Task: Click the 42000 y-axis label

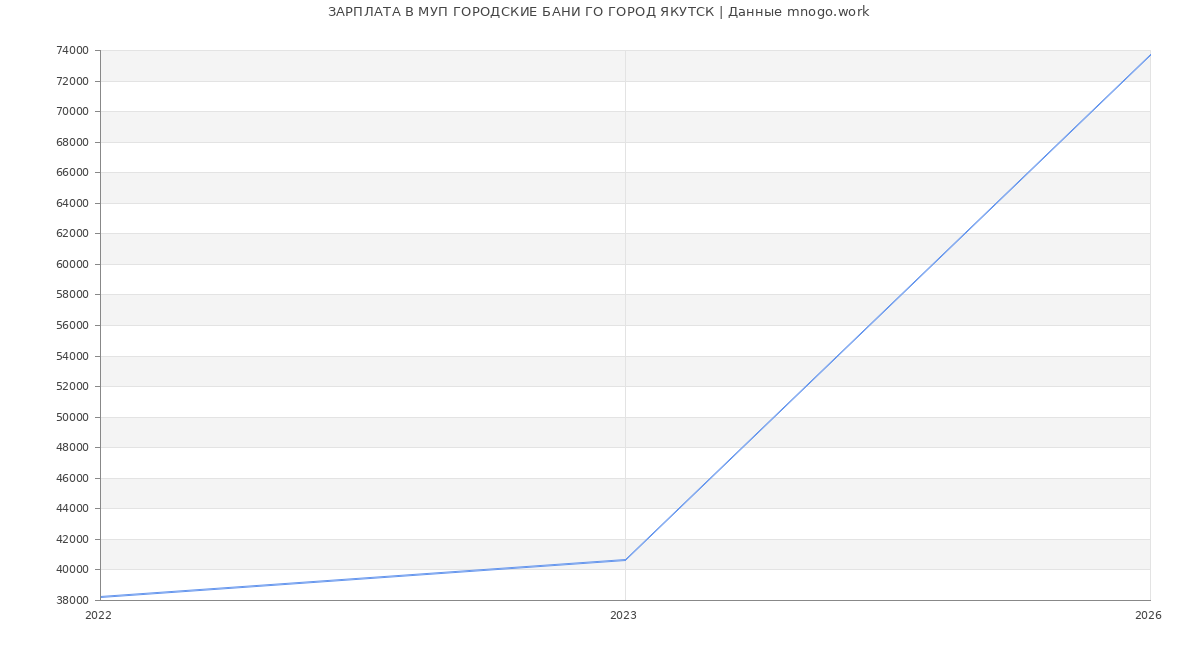Action: [73, 539]
